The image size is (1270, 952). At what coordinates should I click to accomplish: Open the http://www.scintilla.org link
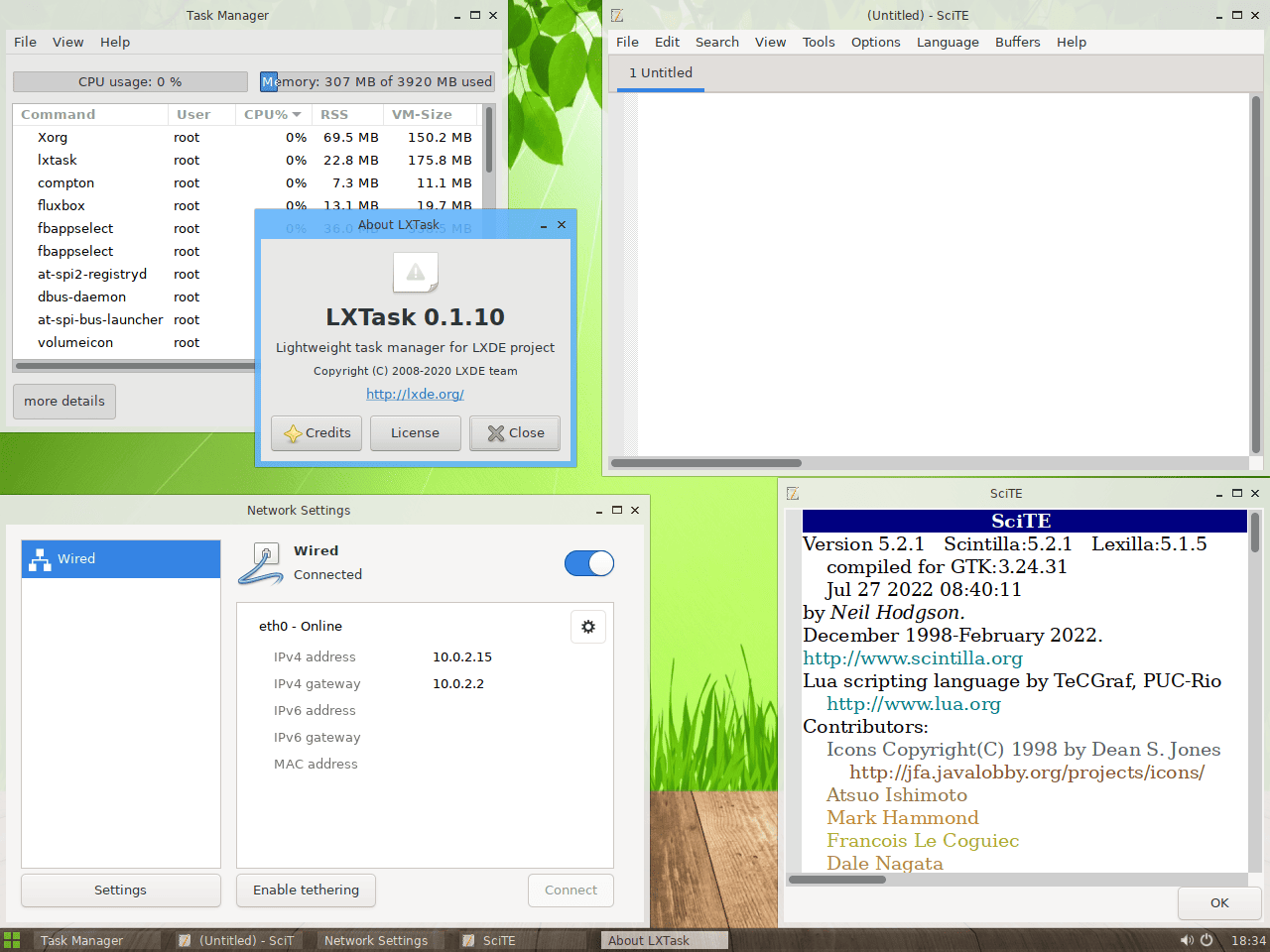913,658
